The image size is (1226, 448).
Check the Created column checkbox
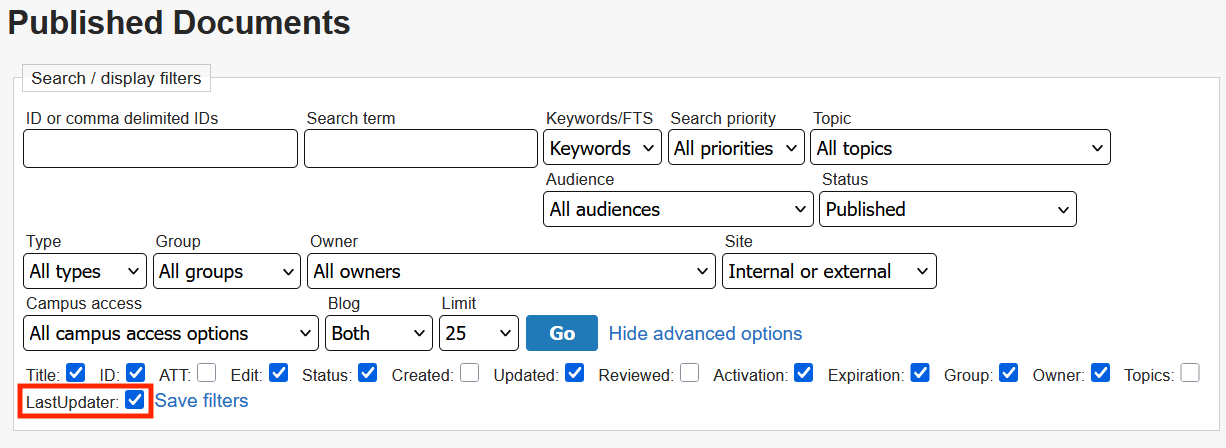[469, 374]
